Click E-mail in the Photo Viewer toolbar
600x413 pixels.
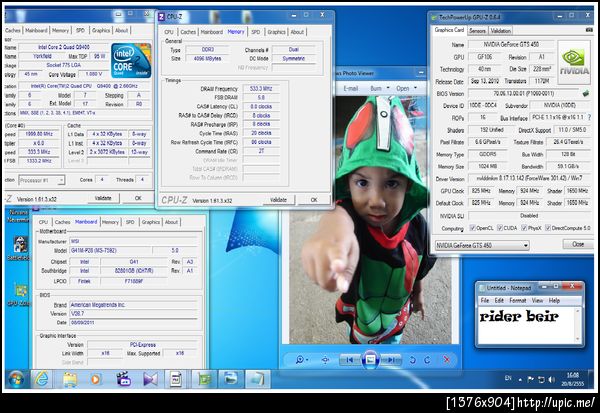(x=351, y=88)
